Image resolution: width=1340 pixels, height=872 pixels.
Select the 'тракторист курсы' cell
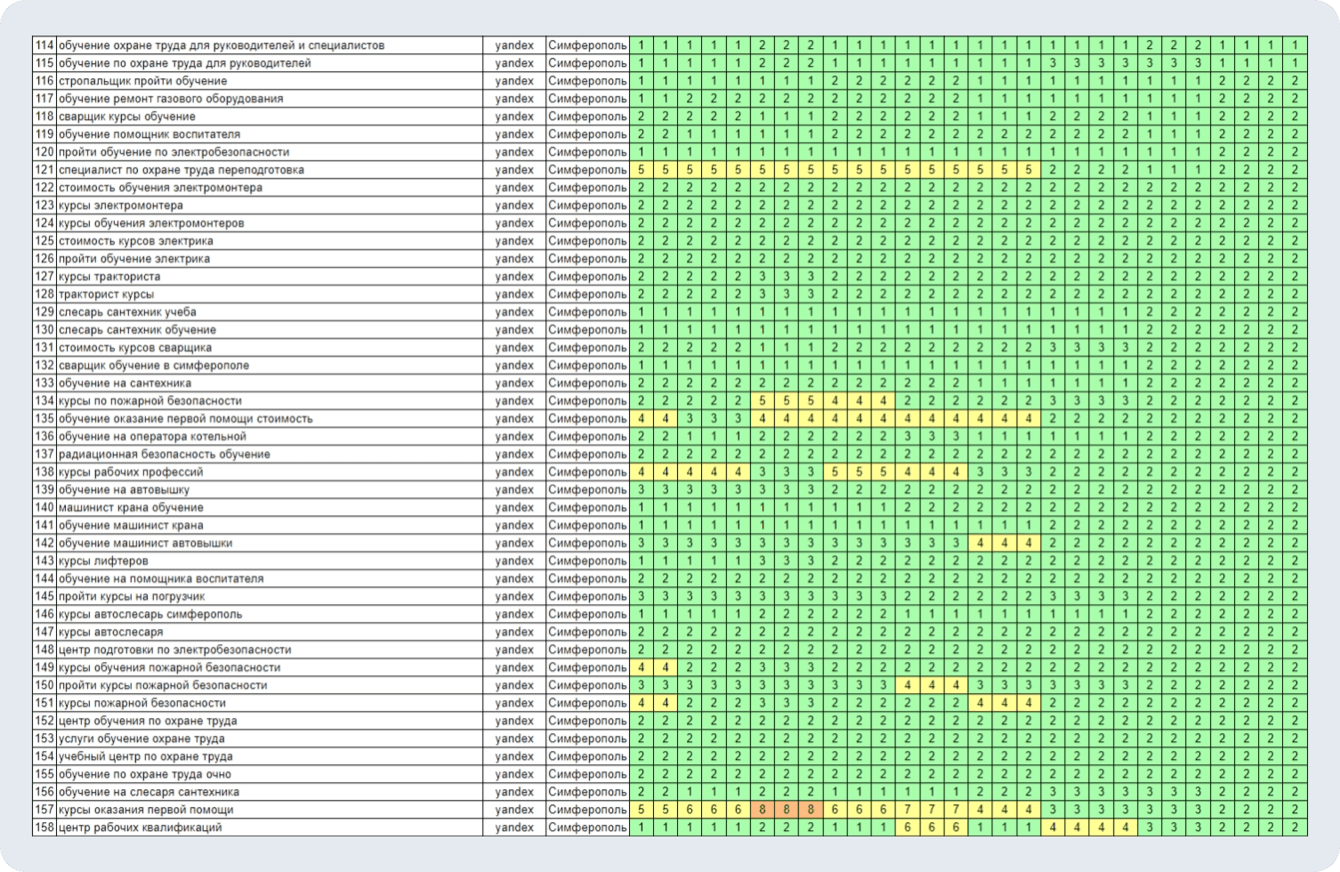[269, 295]
